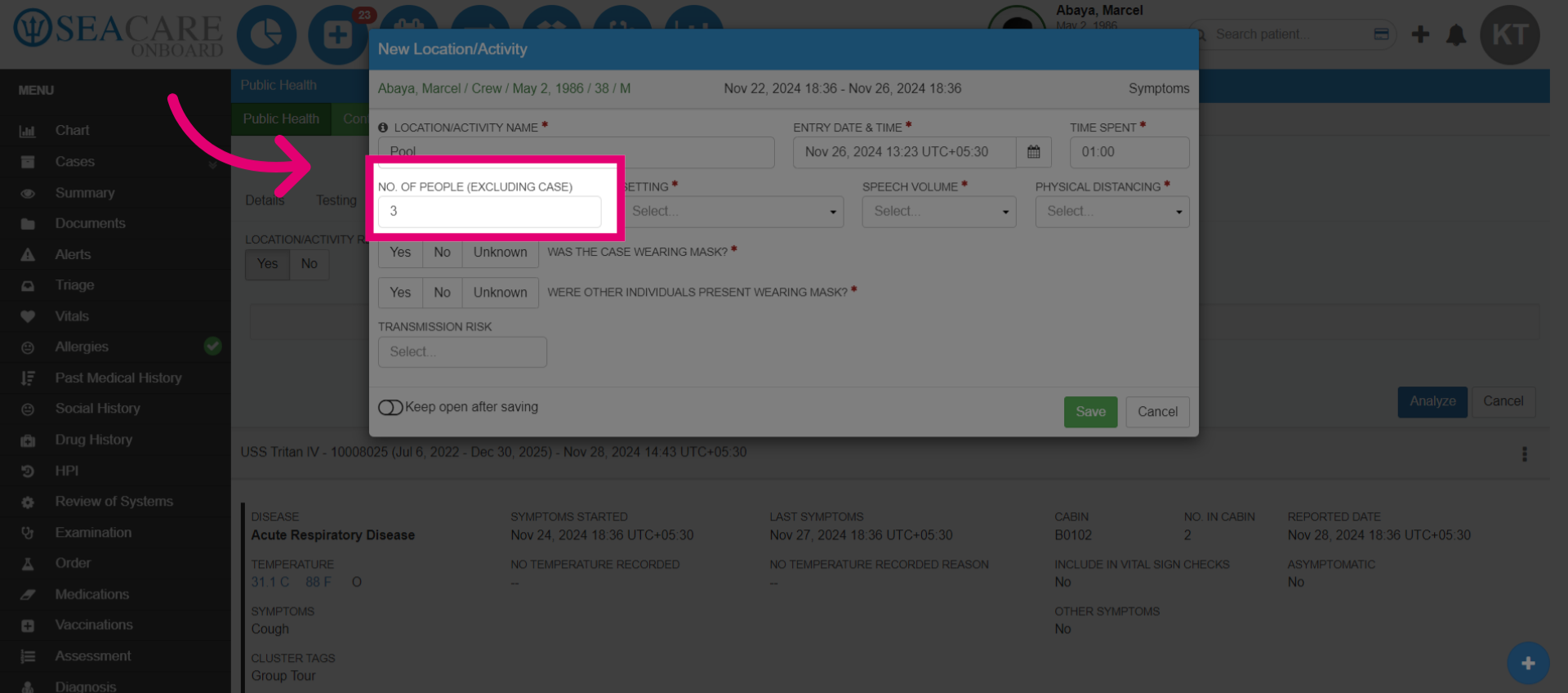
Task: Click Cancel beside the Analyze button
Action: pos(1503,402)
